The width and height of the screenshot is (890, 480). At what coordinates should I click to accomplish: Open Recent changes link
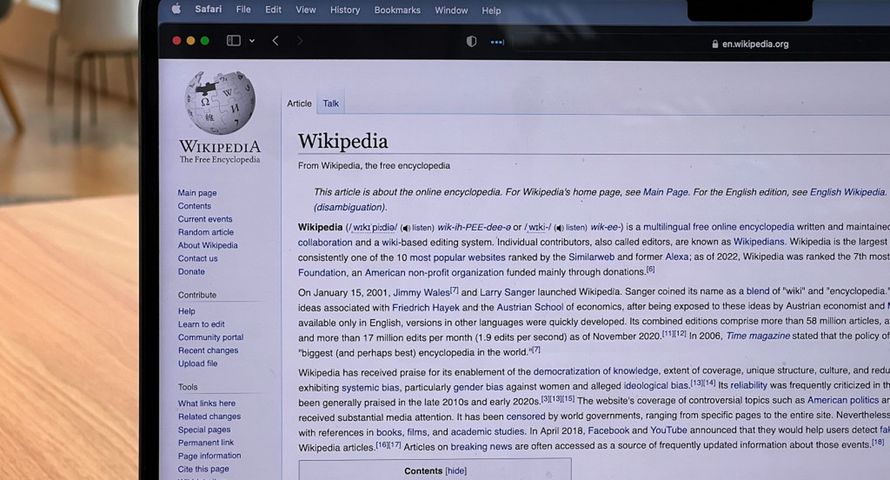click(208, 350)
